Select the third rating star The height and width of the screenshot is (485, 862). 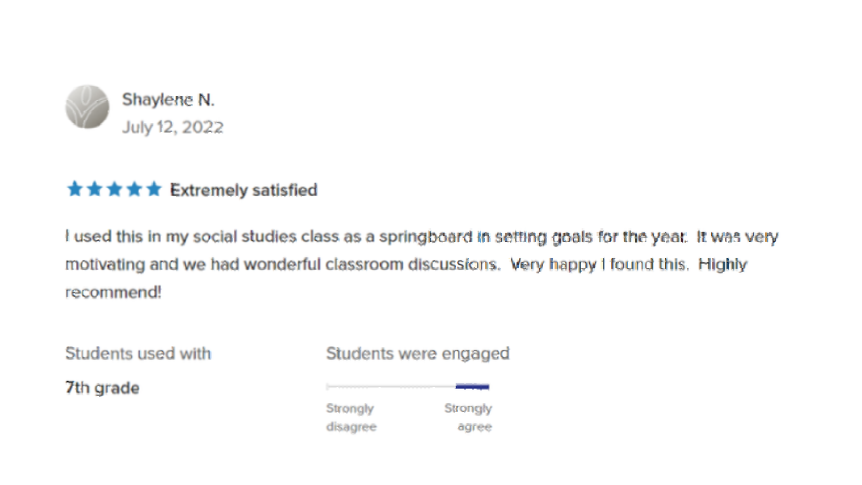click(114, 189)
